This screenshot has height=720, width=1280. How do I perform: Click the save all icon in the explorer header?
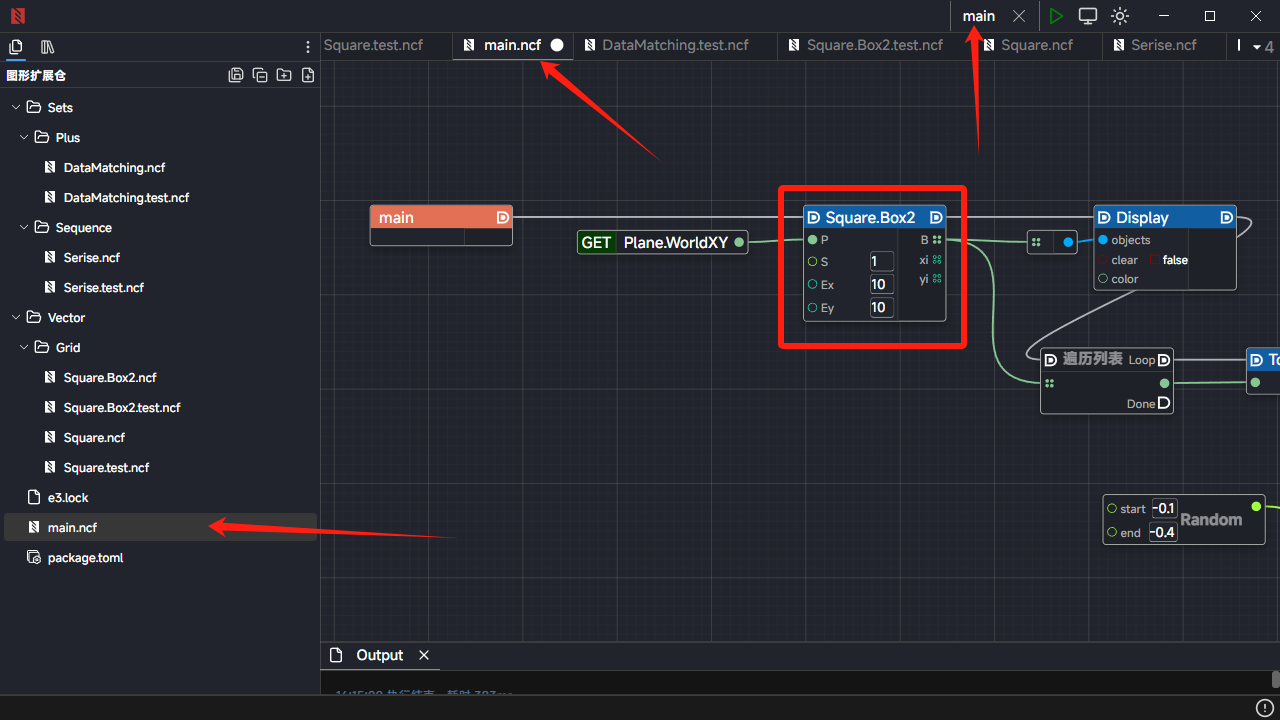236,75
